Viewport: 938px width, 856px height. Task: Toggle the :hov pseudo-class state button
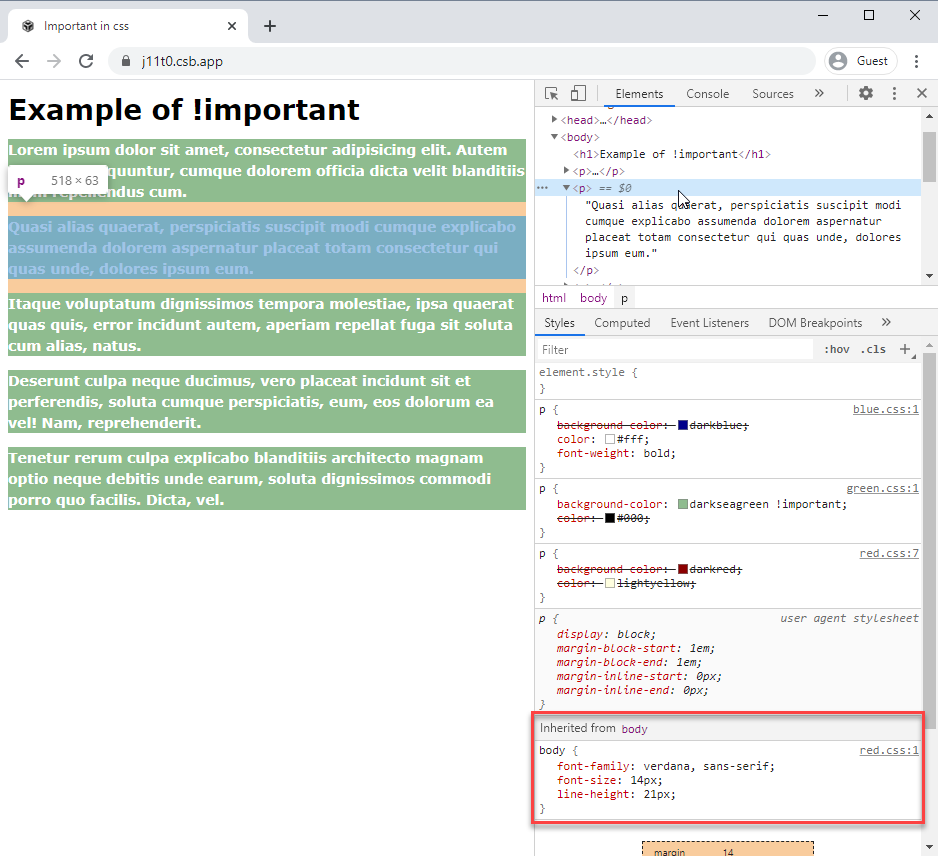pos(838,349)
